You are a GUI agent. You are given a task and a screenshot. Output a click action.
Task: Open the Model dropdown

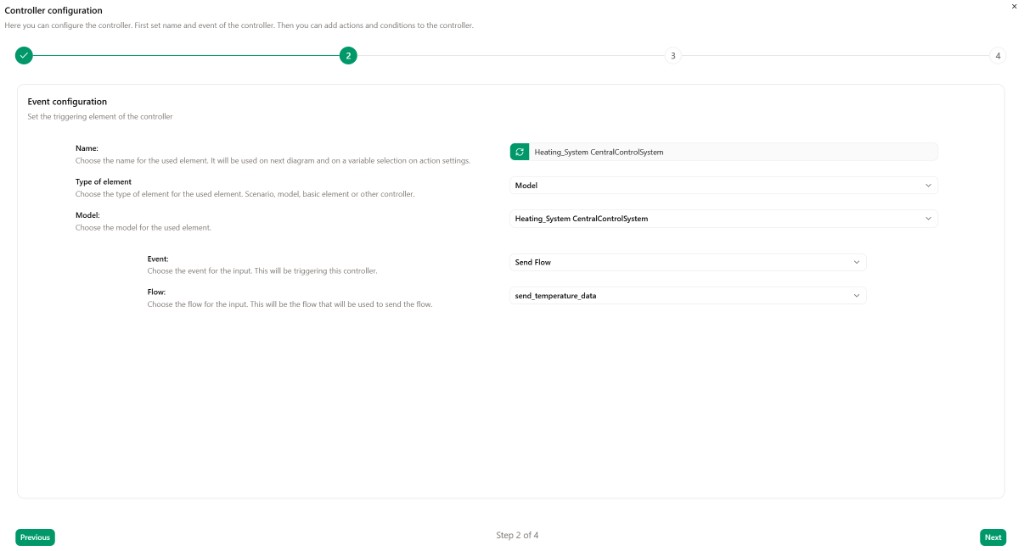tap(724, 219)
